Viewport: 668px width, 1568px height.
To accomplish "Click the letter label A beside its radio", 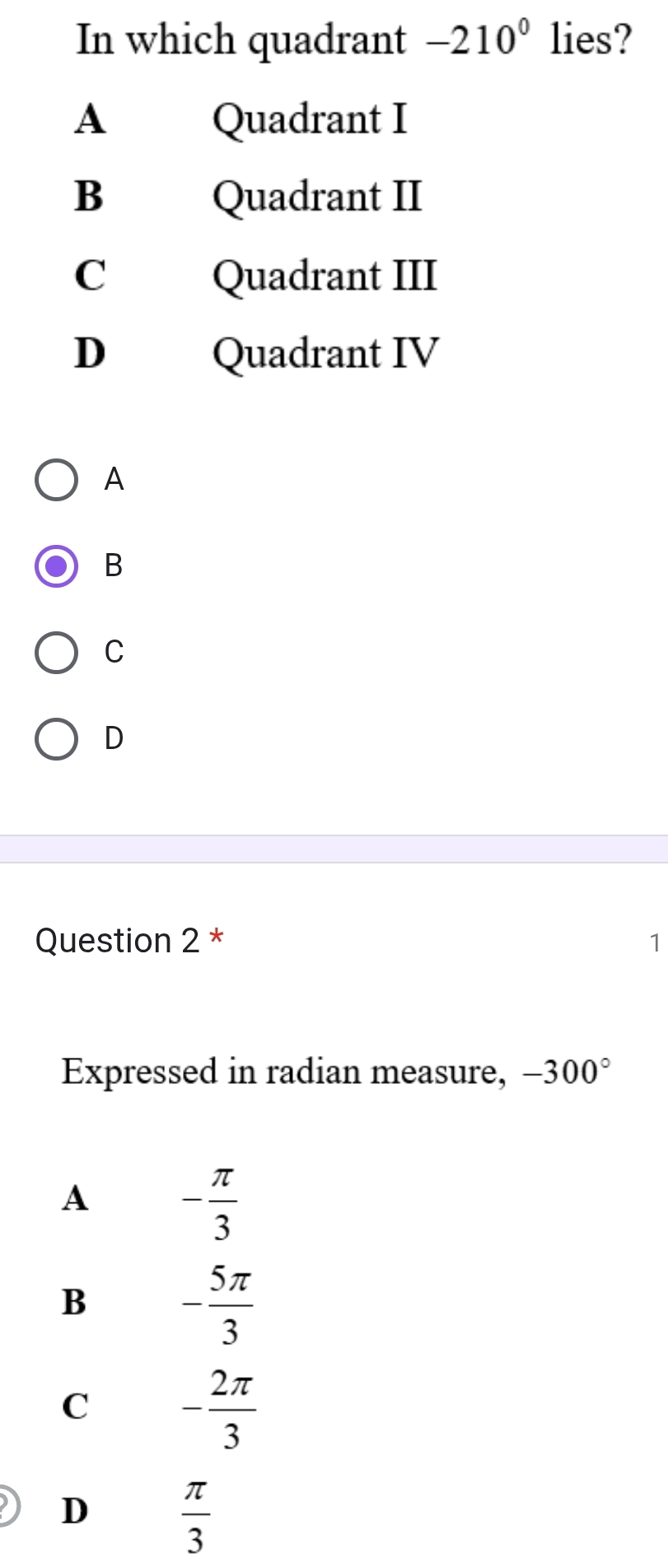I will [x=113, y=480].
